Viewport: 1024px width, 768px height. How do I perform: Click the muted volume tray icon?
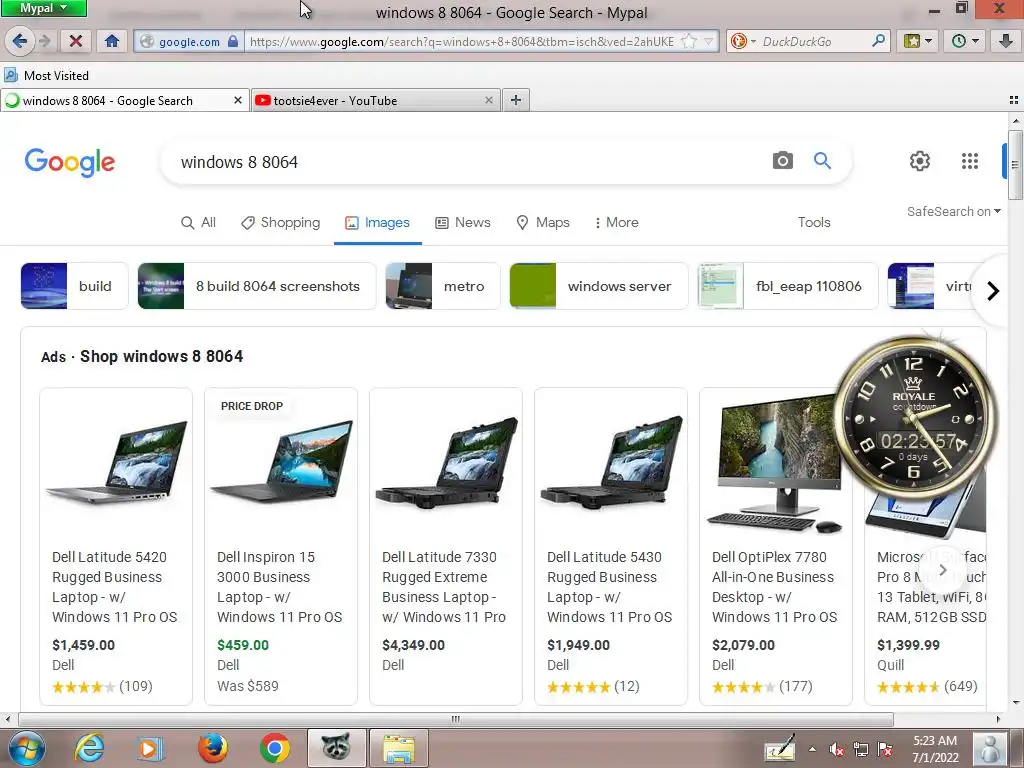[x=836, y=749]
